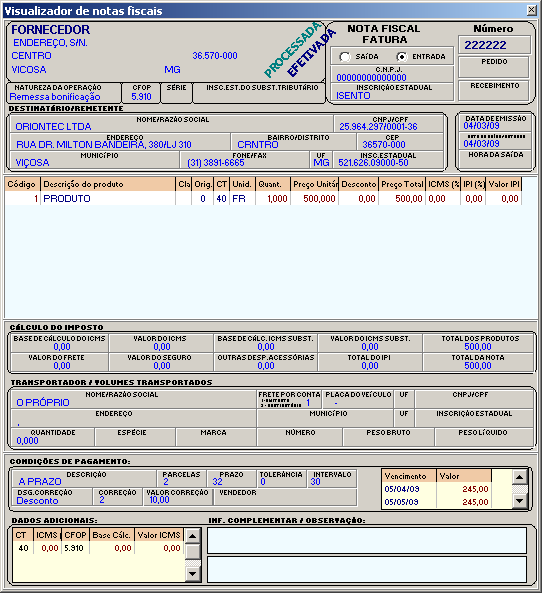Click the Vencimento column header
The width and height of the screenshot is (542, 593).
409,476
